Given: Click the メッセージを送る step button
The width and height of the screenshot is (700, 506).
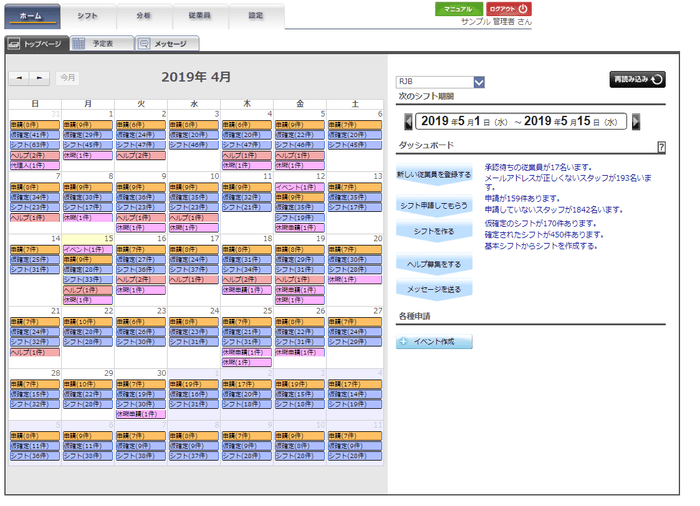Looking at the screenshot, I should [x=433, y=289].
